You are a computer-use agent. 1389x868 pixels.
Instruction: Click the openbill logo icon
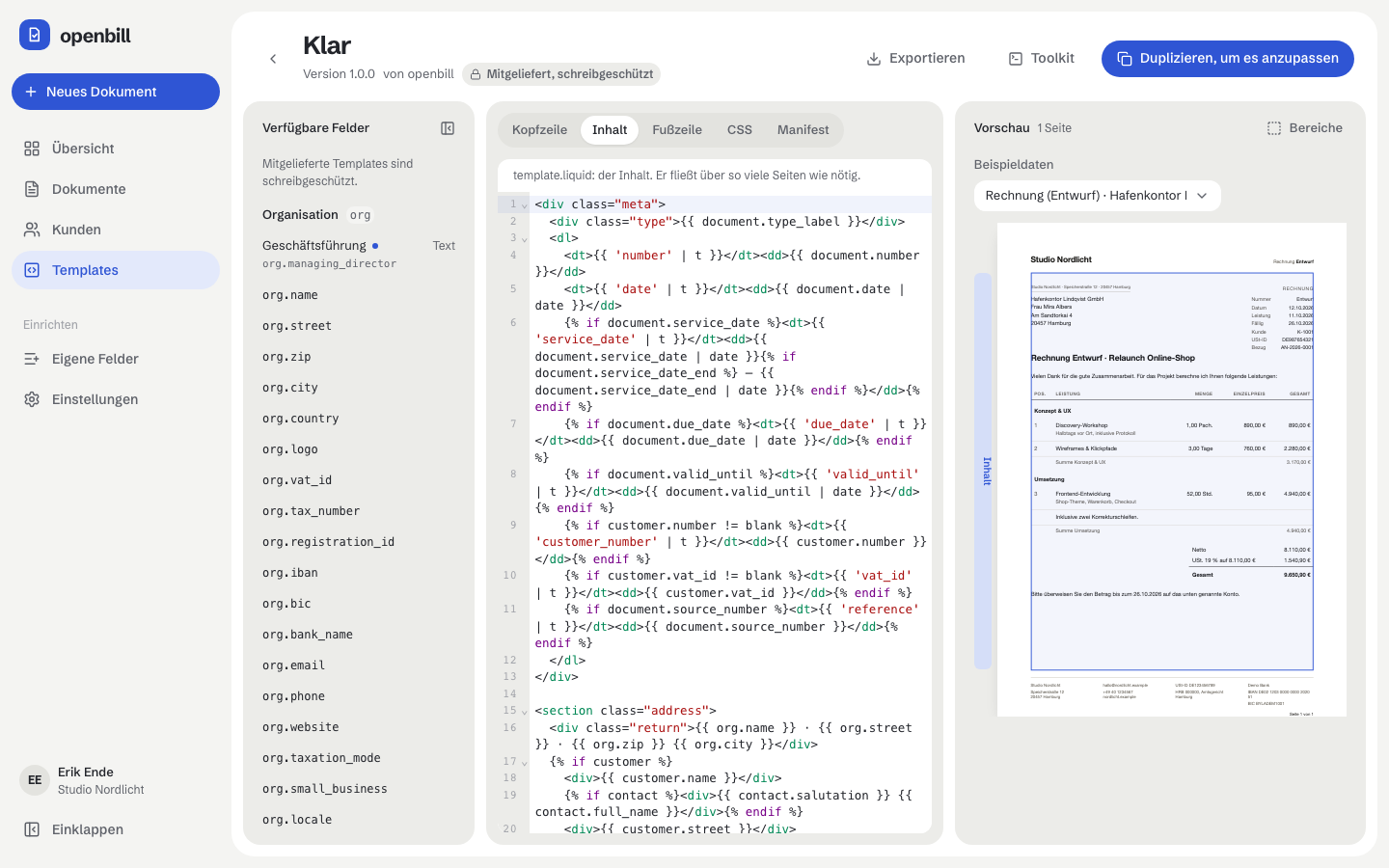(35, 35)
